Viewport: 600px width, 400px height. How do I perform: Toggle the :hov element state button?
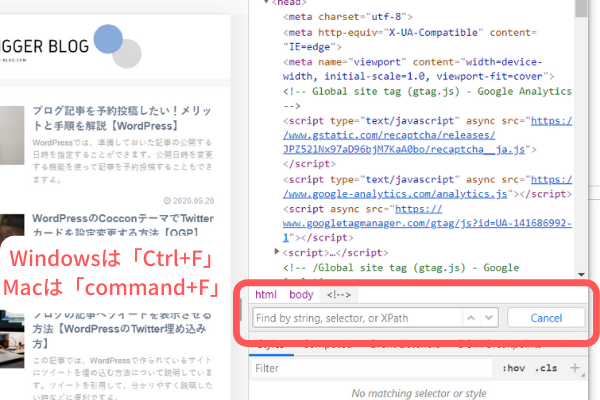(x=513, y=368)
